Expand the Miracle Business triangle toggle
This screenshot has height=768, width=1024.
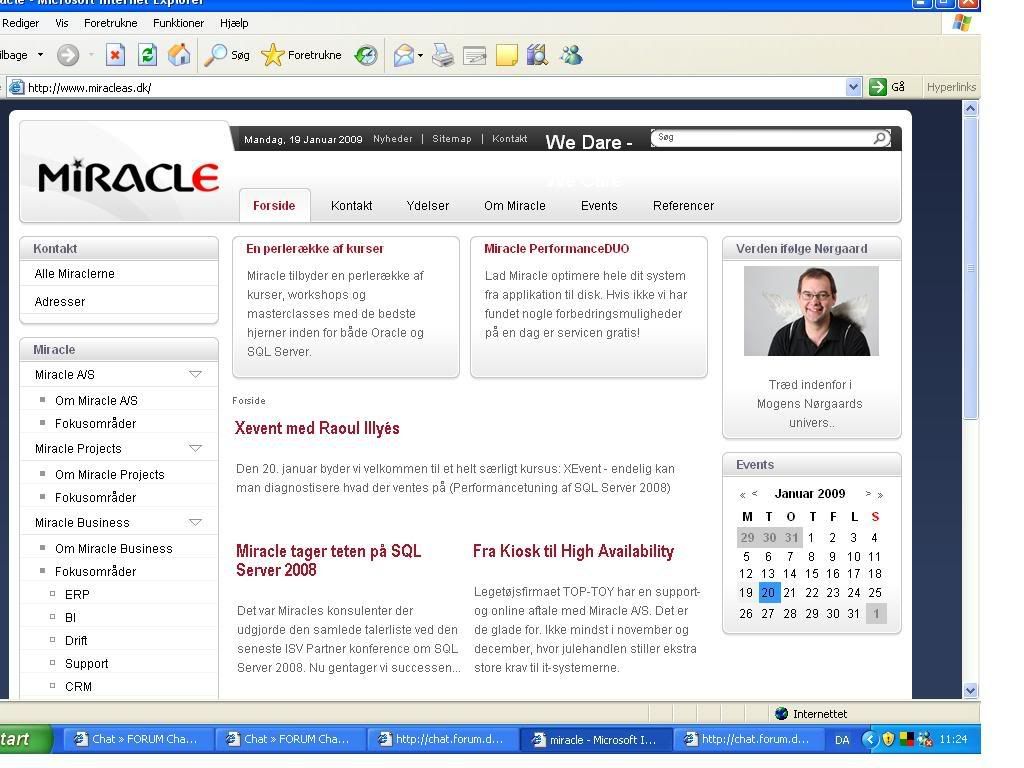coord(195,522)
